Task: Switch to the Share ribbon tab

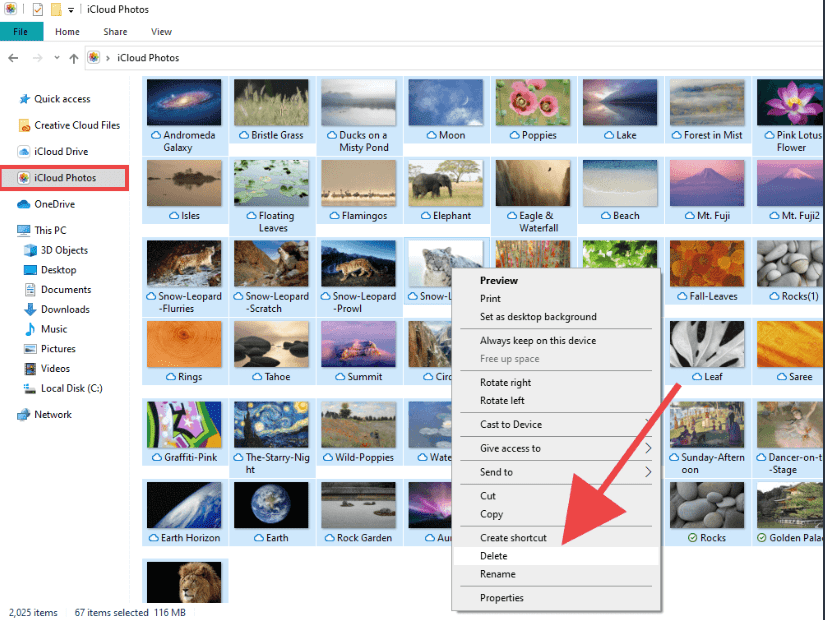Action: coord(115,32)
